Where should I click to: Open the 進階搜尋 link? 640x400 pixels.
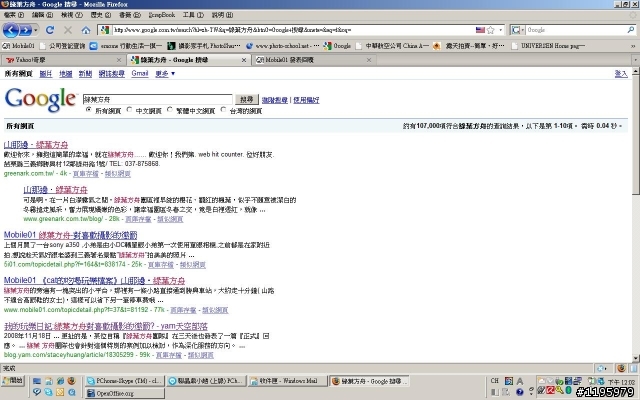[274, 100]
